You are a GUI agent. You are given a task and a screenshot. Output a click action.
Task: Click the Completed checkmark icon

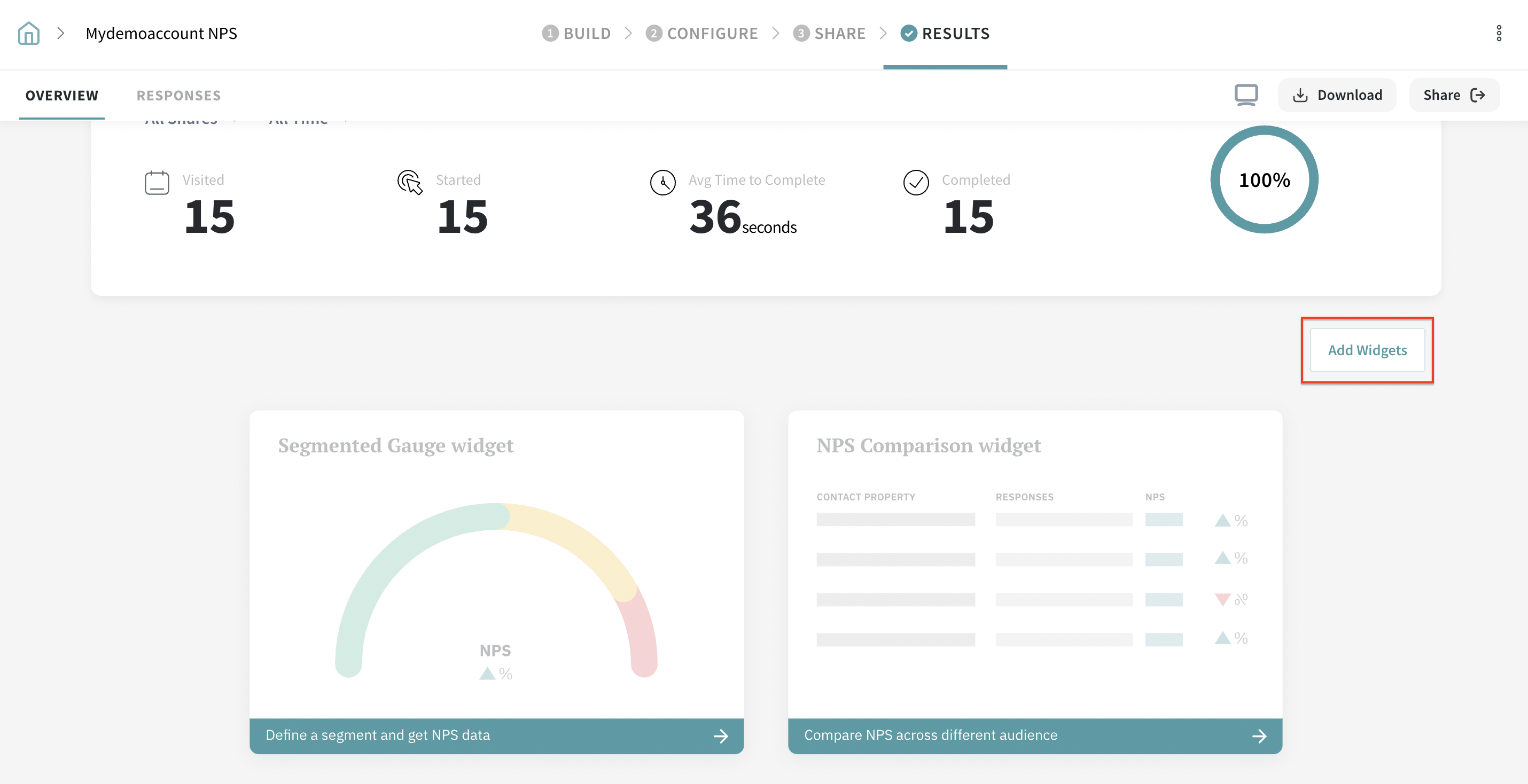[x=916, y=183]
